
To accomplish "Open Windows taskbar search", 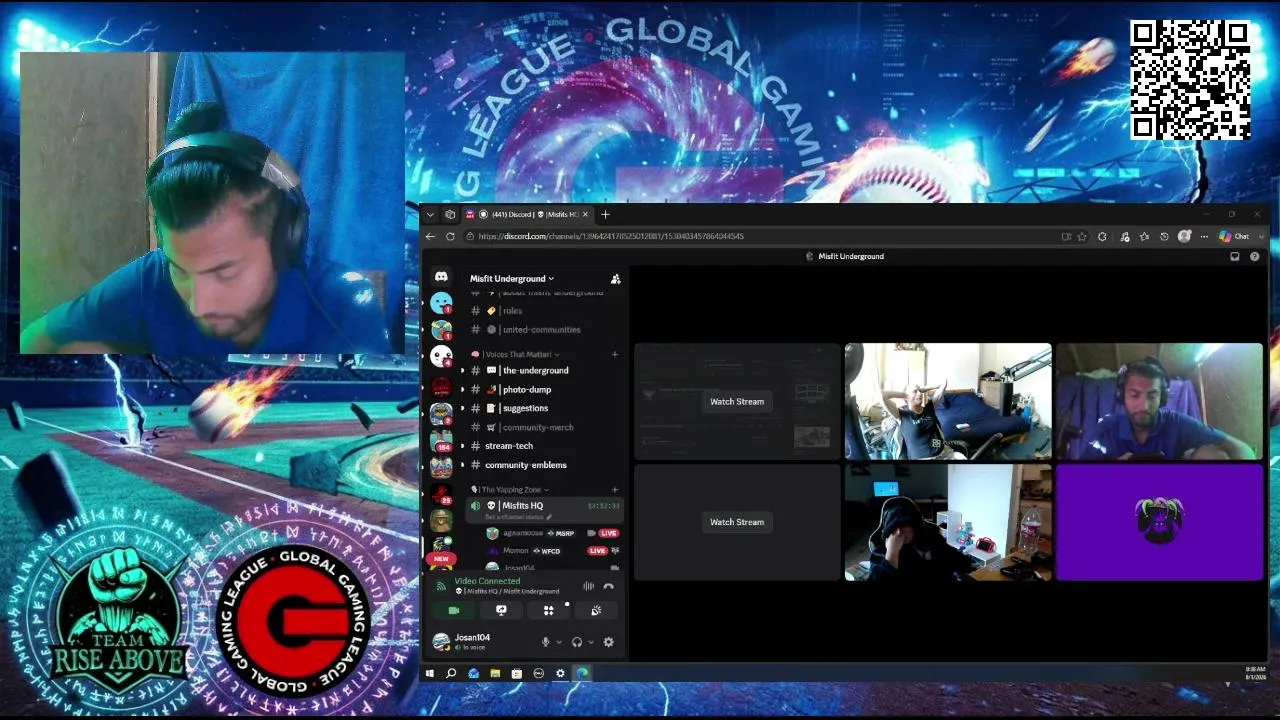I will 451,674.
